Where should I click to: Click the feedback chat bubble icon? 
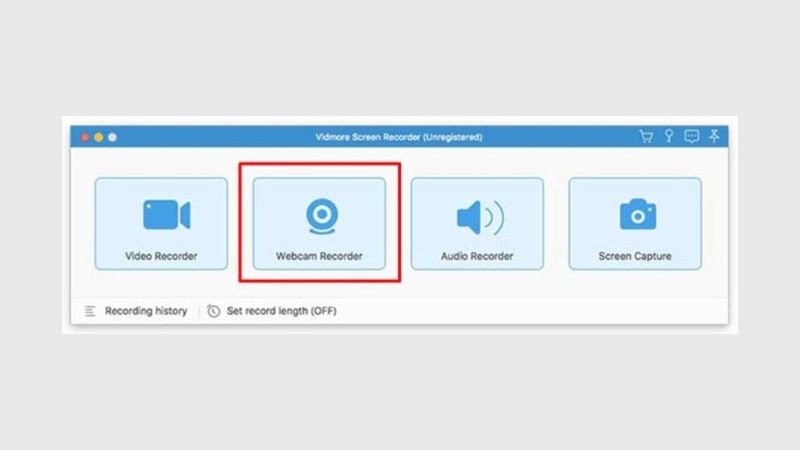click(x=691, y=136)
